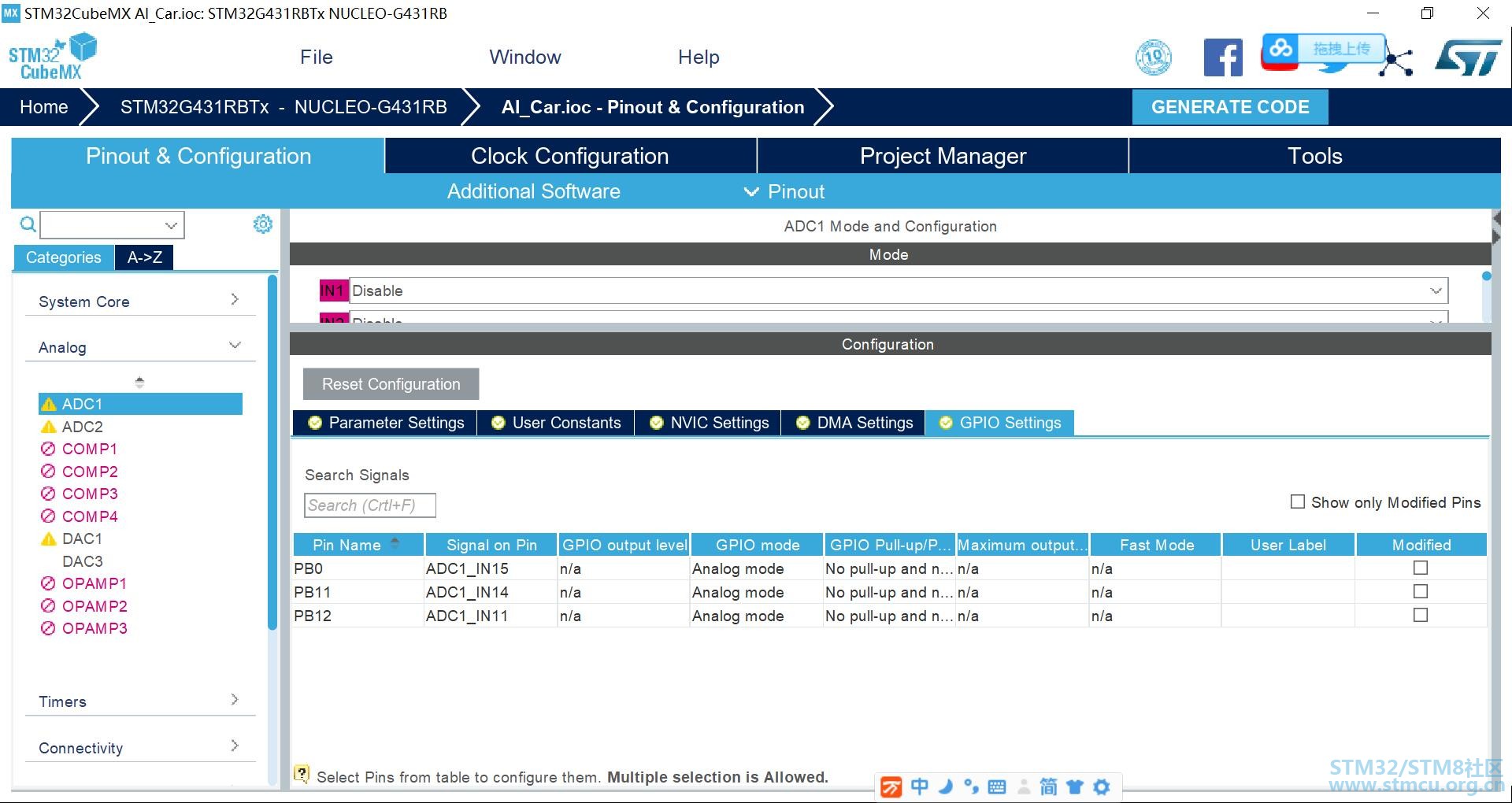This screenshot has width=1512, height=803.
Task: Open NVIC Settings tab
Action: click(709, 423)
